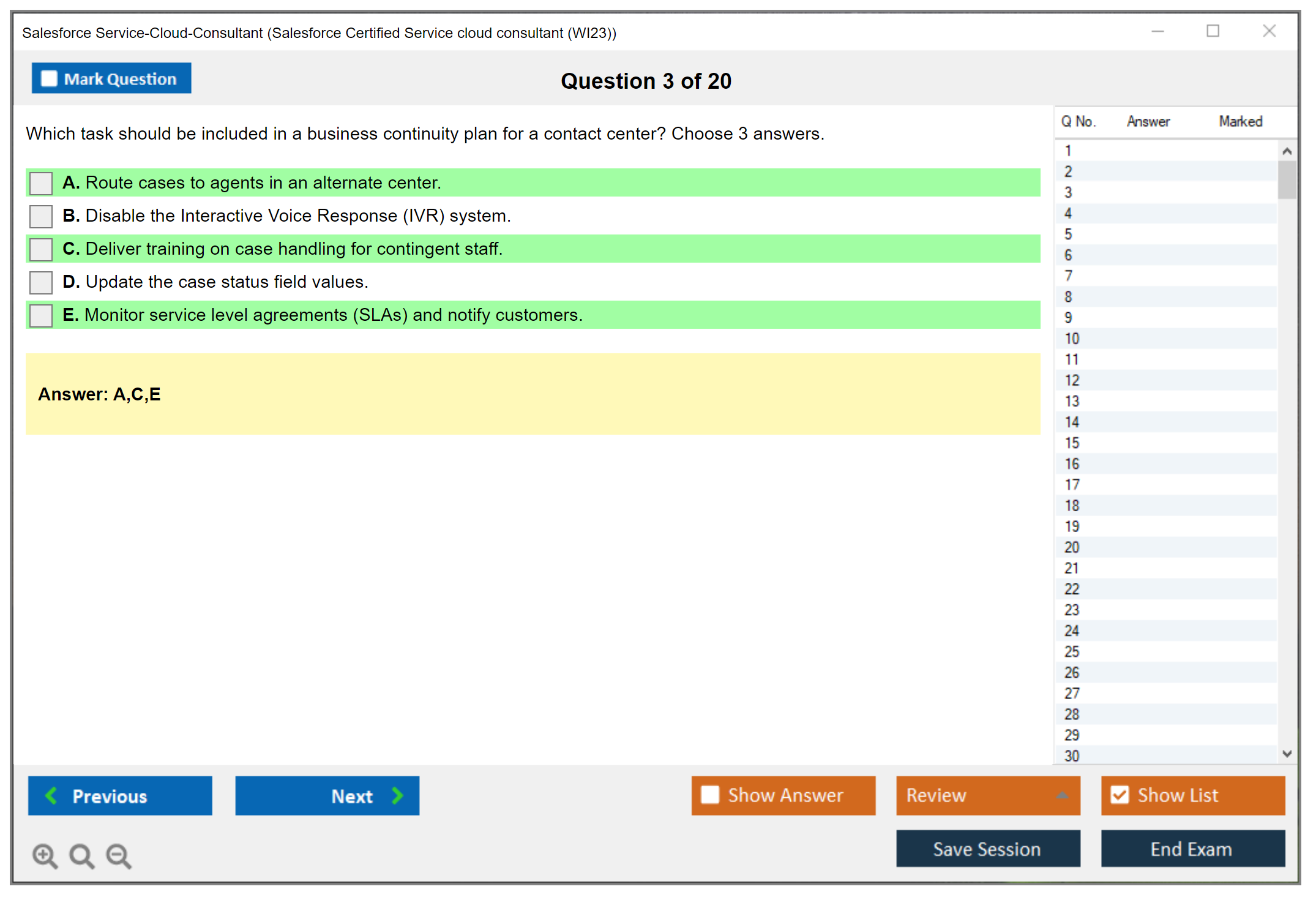Select question 10 in the list
The height and width of the screenshot is (900, 1316).
coord(1072,339)
